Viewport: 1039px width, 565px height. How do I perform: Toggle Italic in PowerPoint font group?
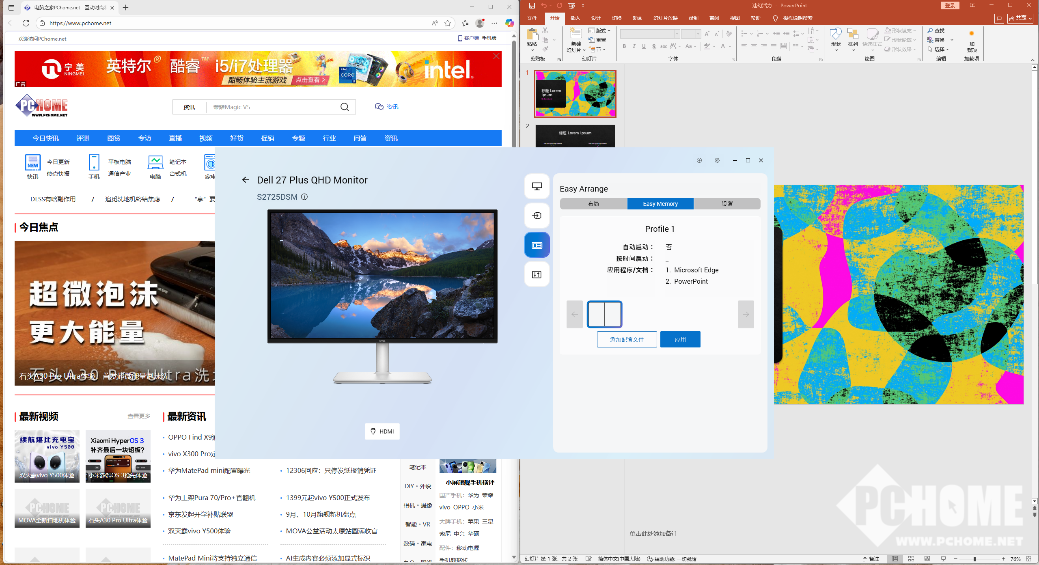634,46
